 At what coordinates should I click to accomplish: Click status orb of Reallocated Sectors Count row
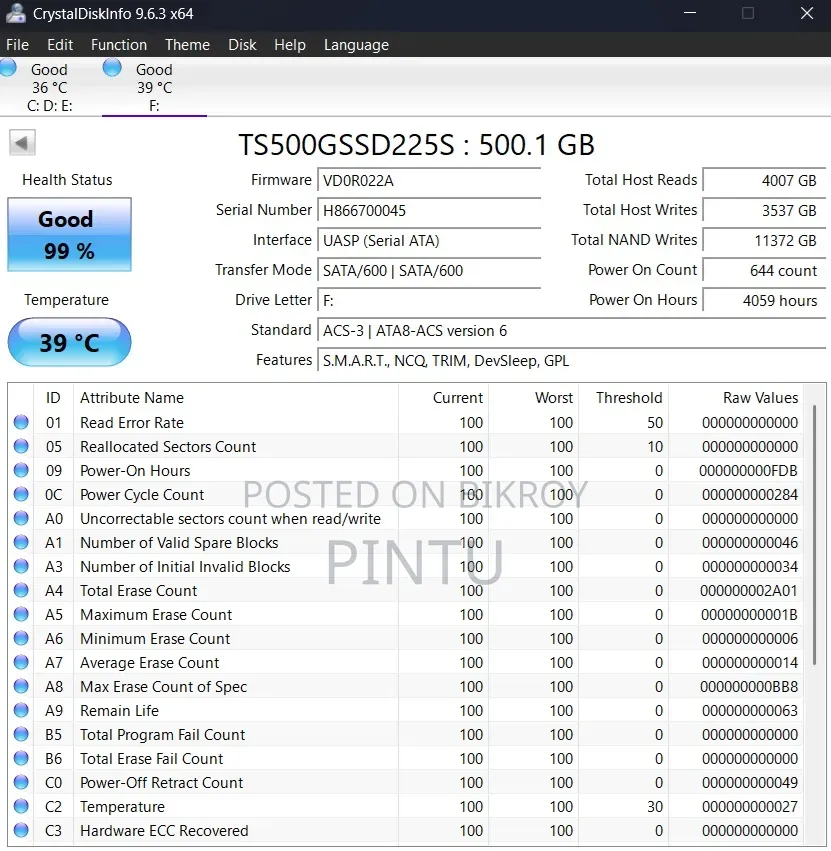[21, 446]
